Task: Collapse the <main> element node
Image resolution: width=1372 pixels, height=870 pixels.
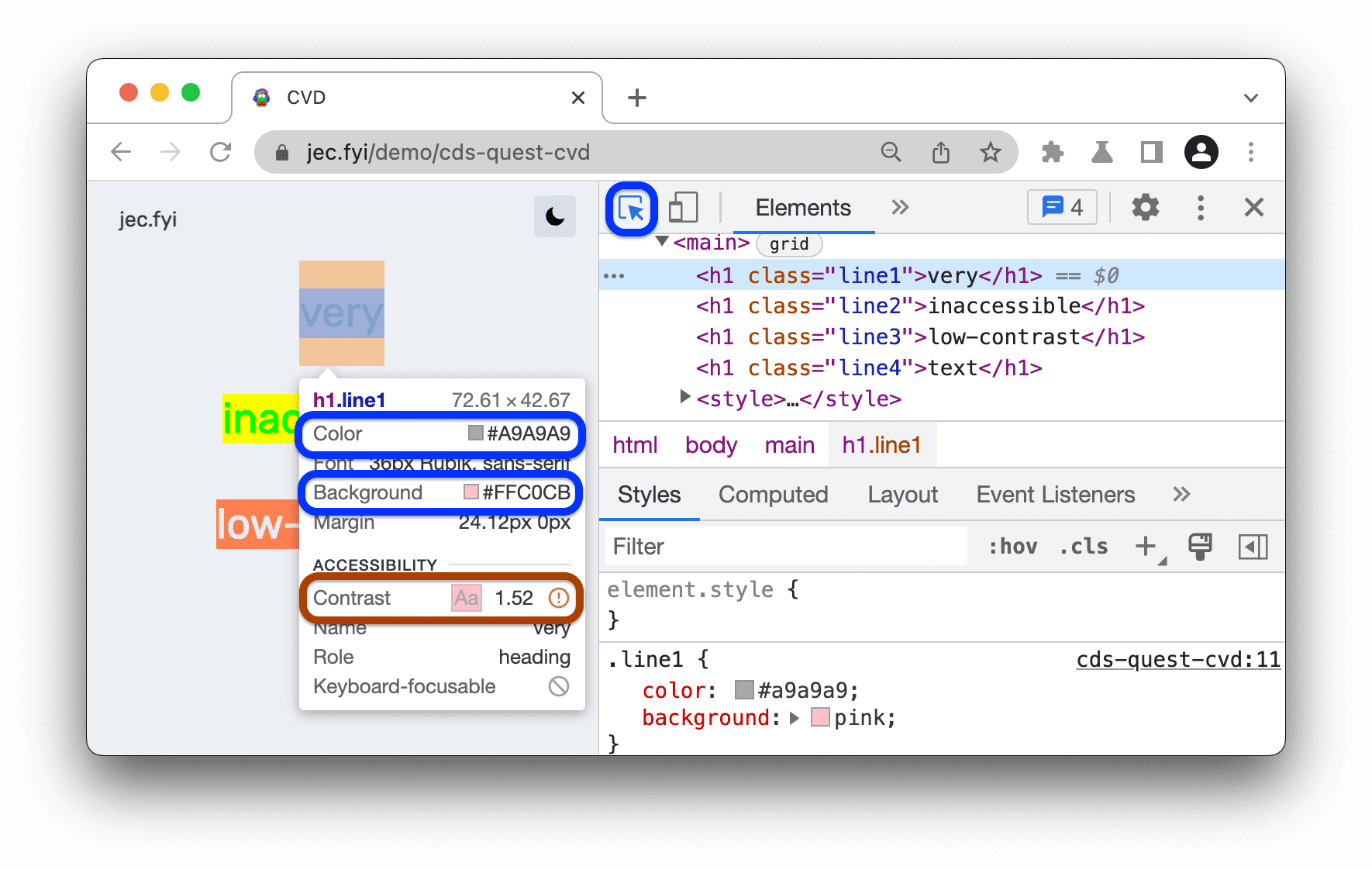Action: click(x=661, y=242)
